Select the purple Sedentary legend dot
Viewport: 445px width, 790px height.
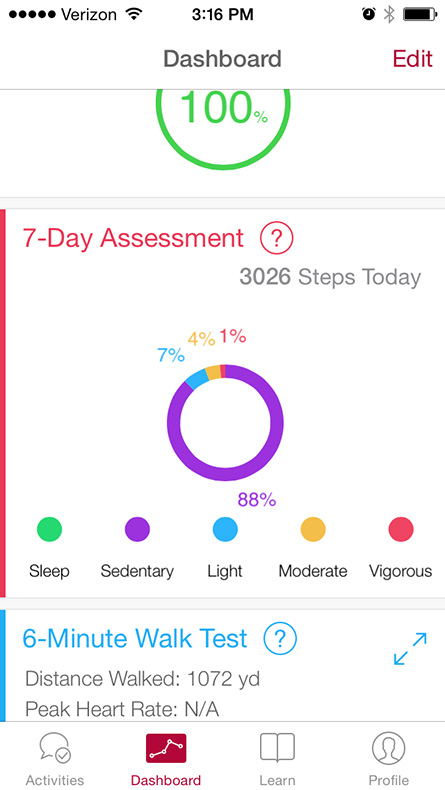point(137,530)
